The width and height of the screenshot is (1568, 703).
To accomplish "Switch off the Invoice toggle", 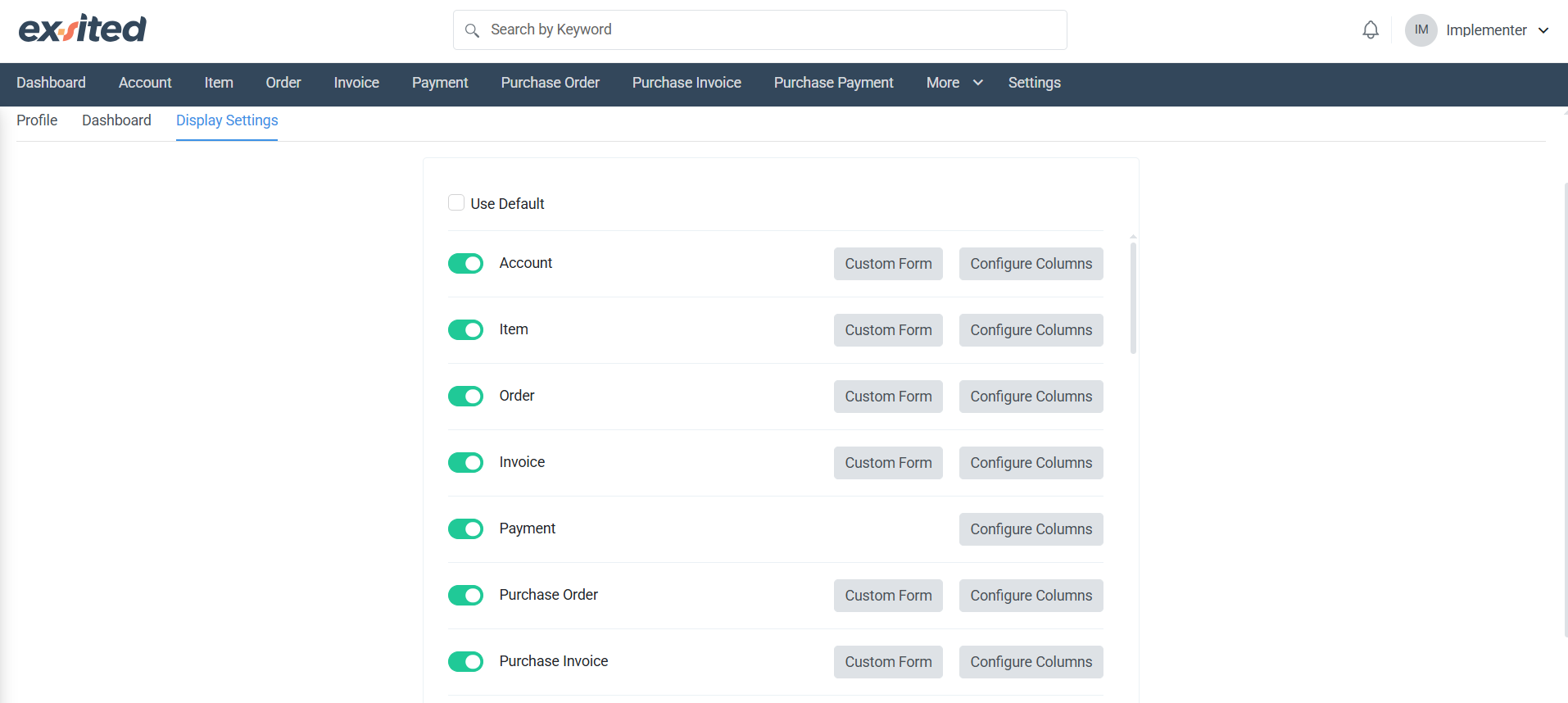I will click(465, 462).
